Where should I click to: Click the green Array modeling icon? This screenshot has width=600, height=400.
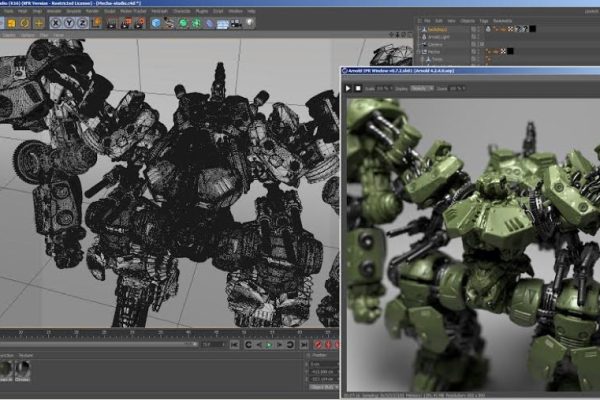[x=197, y=23]
